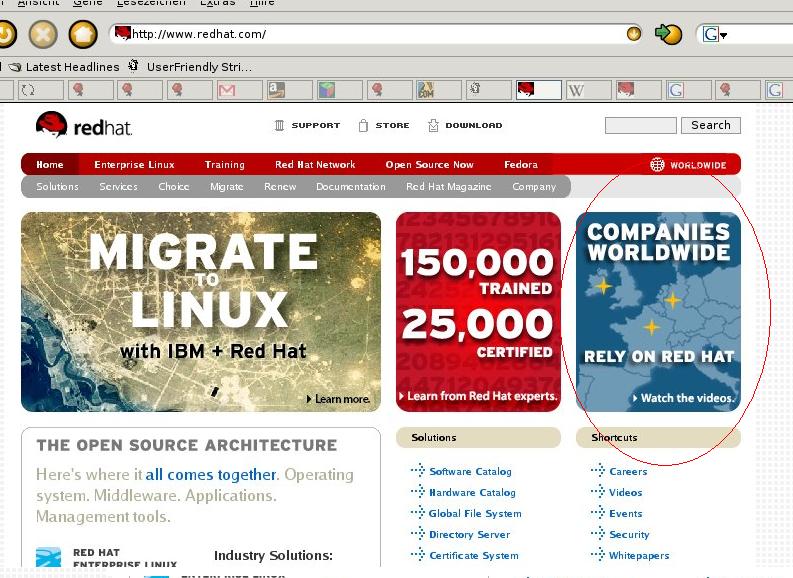The image size is (793, 578).
Task: Click the green Go arrow button
Action: click(x=668, y=34)
